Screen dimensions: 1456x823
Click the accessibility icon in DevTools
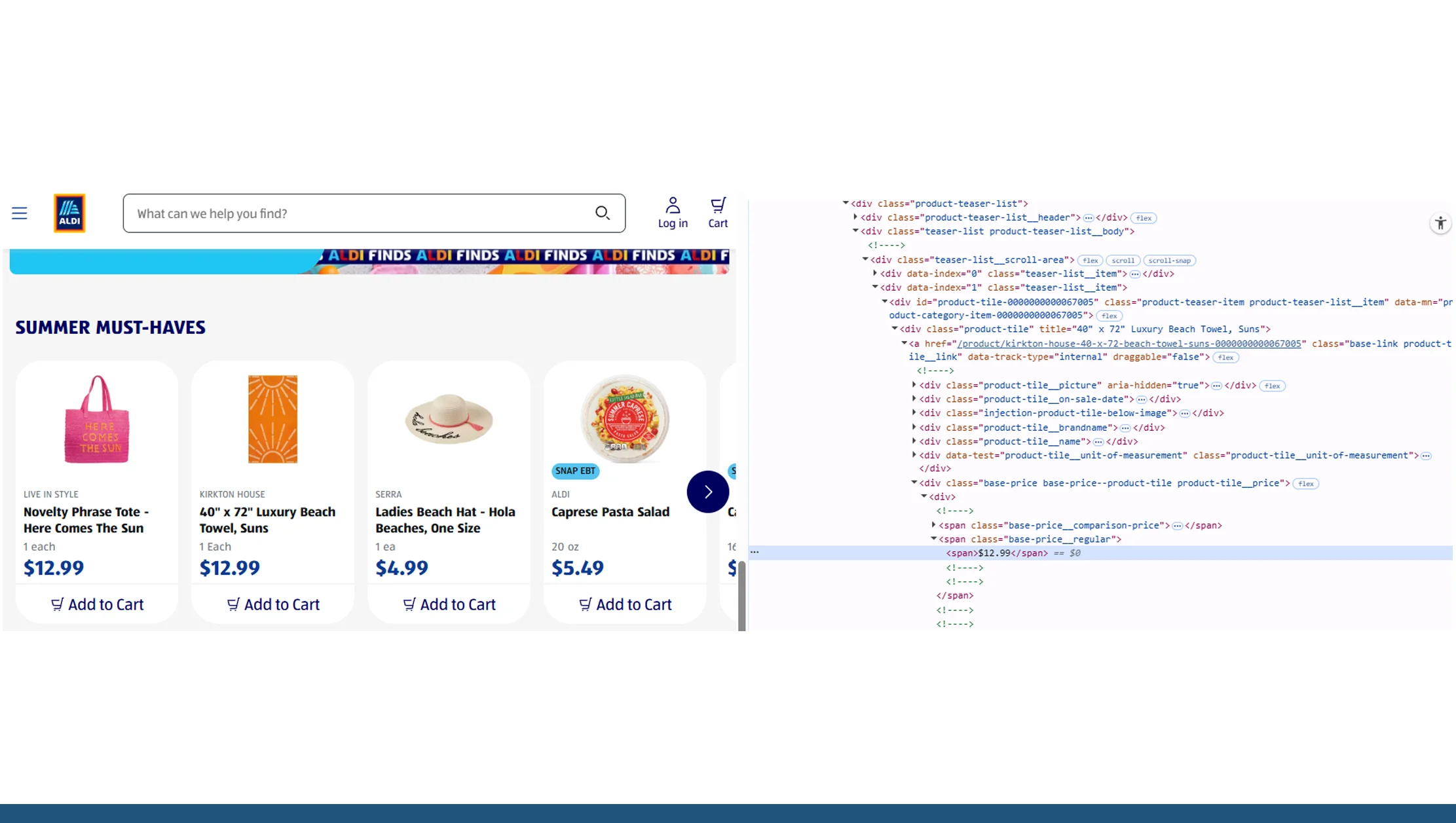[x=1440, y=224]
